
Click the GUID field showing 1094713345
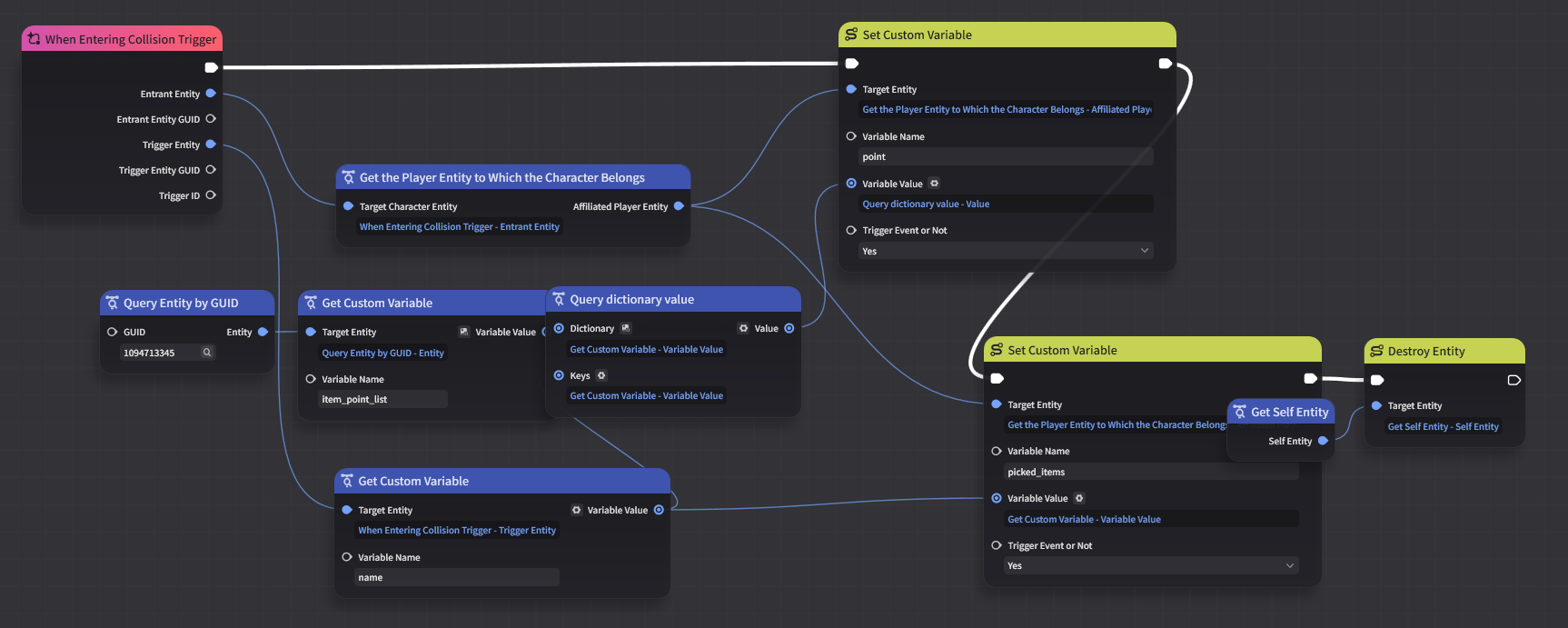pos(168,353)
